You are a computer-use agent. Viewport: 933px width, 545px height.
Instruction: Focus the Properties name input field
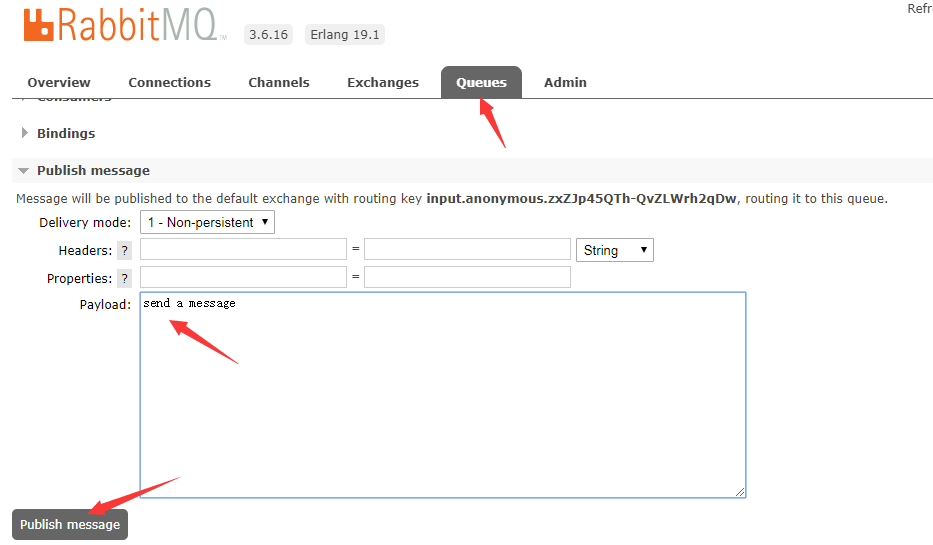[243, 277]
